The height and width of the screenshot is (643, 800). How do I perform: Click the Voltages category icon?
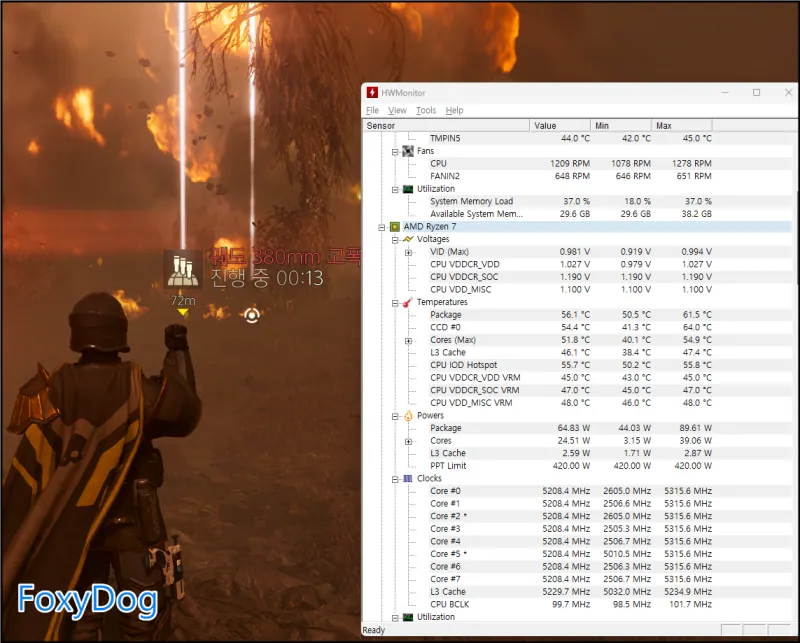pyautogui.click(x=408, y=239)
